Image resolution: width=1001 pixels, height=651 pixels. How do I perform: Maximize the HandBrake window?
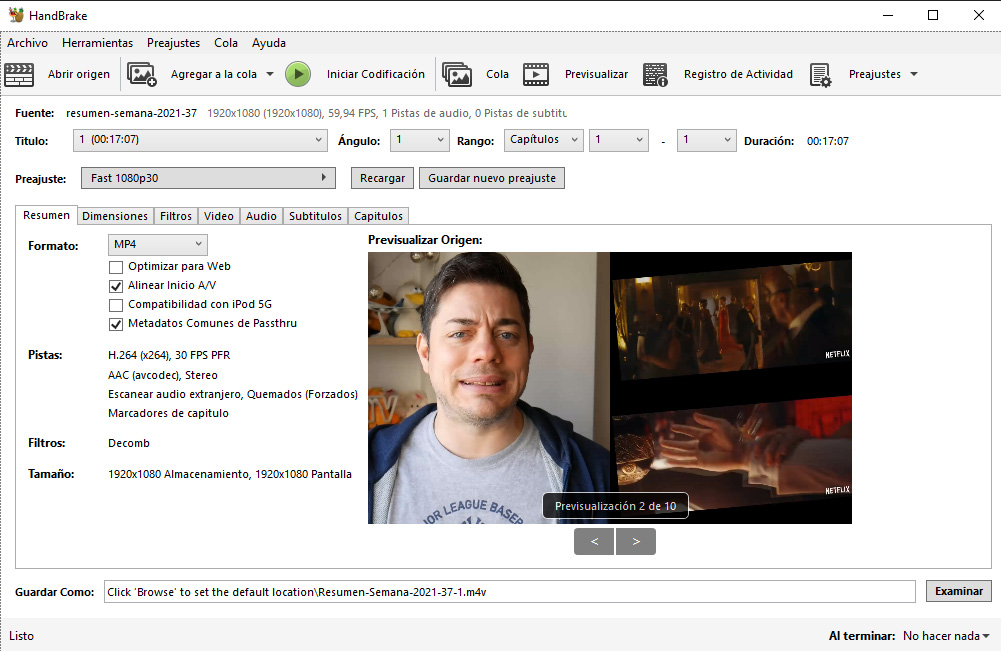pyautogui.click(x=933, y=15)
